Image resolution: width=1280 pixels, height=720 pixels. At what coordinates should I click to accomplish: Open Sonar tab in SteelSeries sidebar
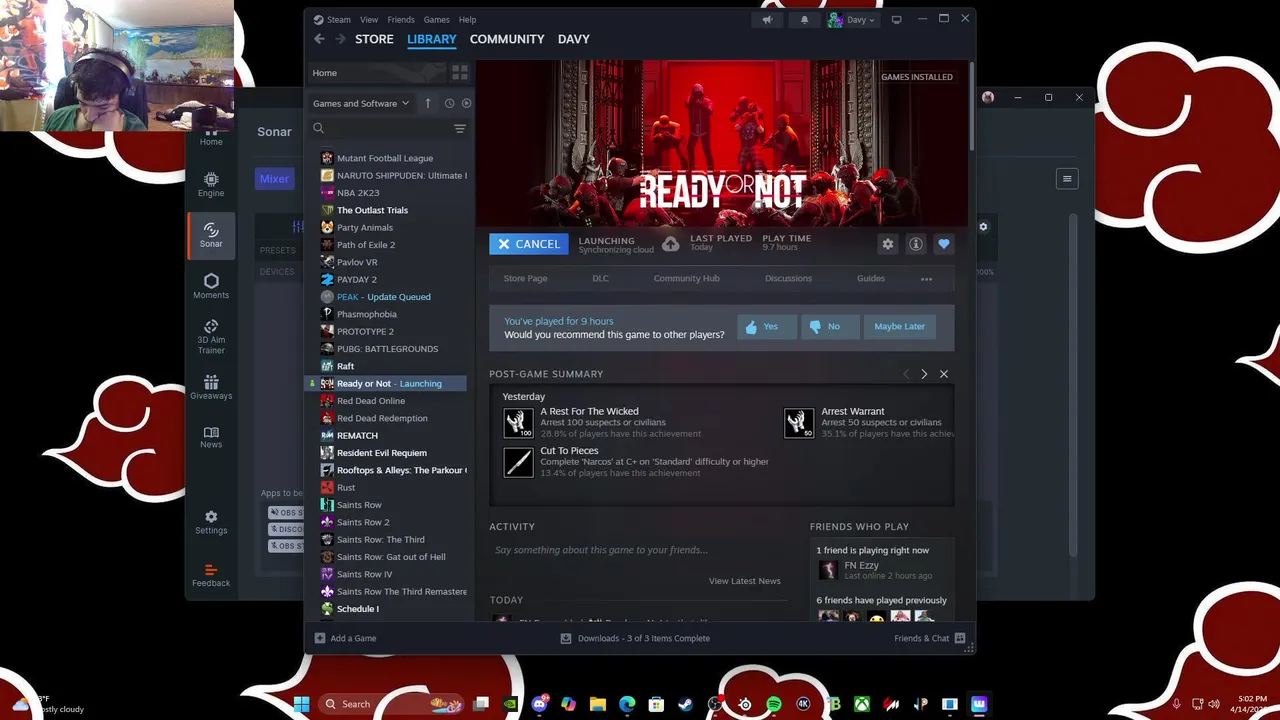(x=211, y=235)
